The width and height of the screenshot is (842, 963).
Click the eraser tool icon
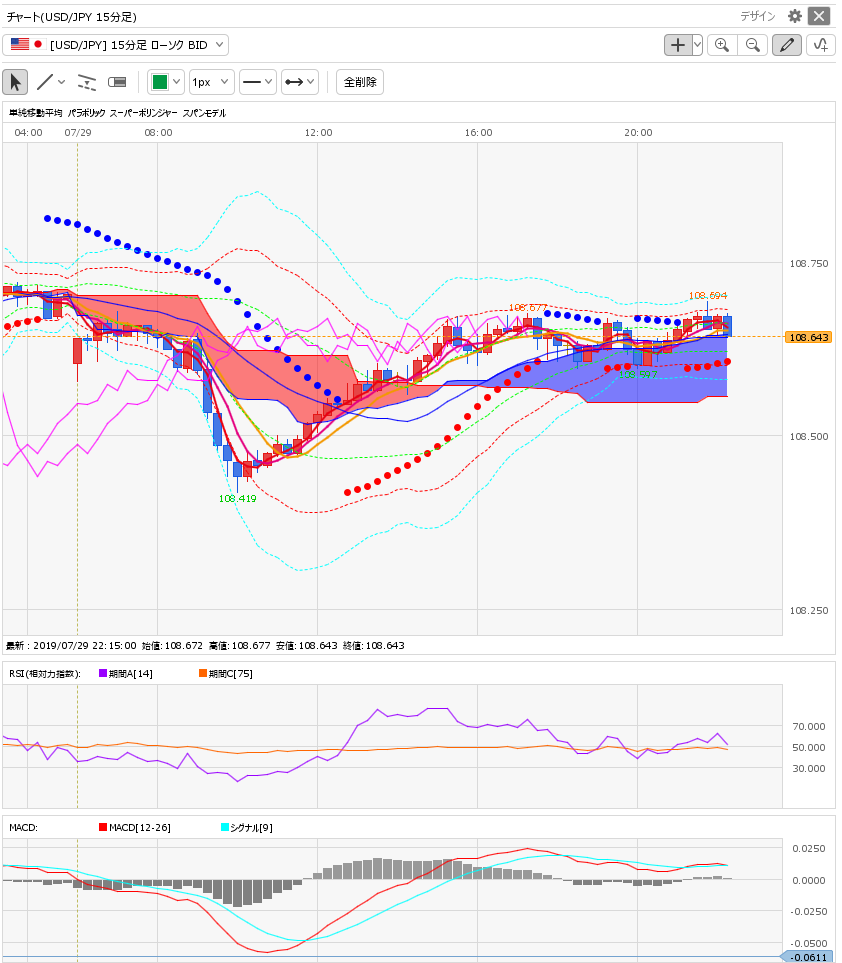pyautogui.click(x=117, y=82)
